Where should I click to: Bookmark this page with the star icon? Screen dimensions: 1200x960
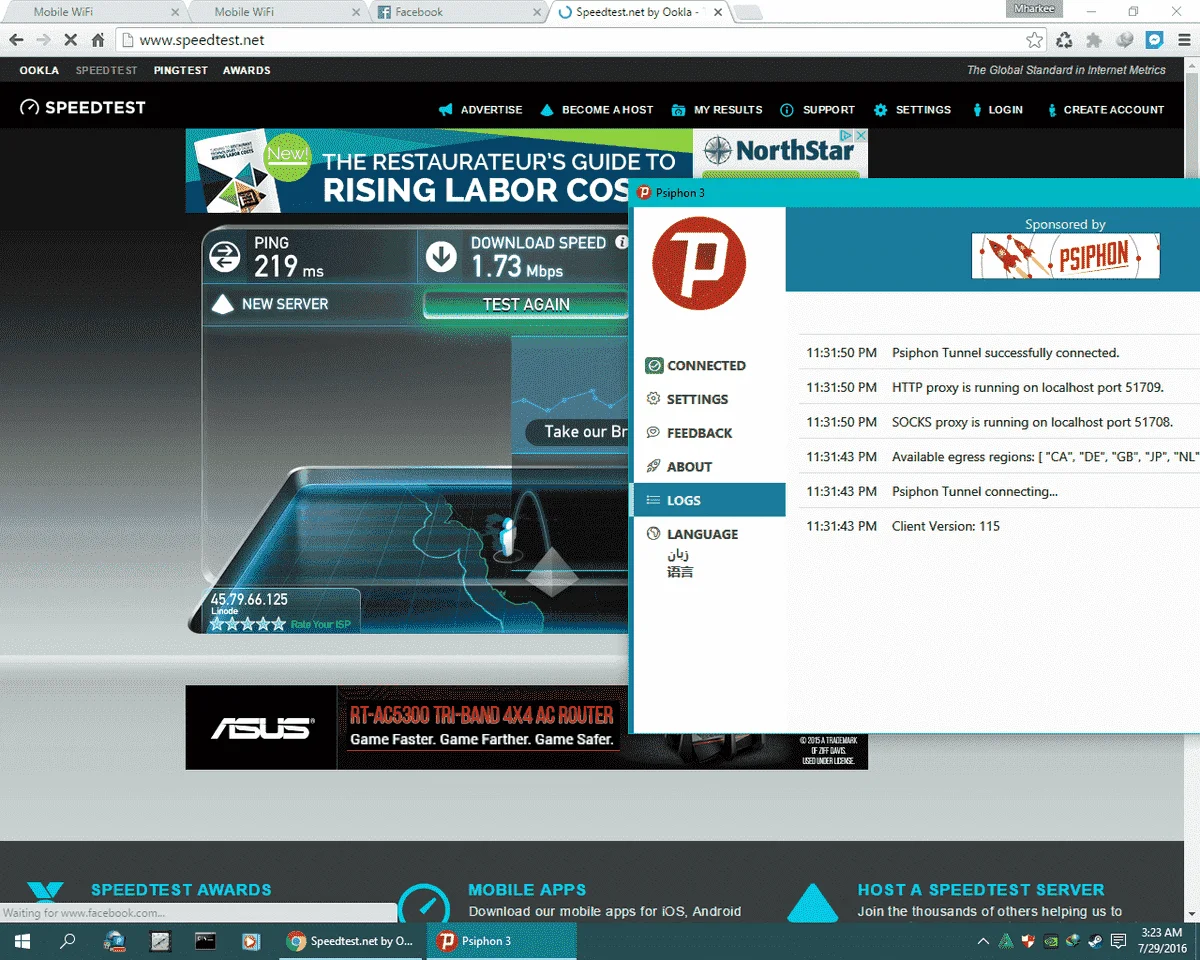point(1034,40)
